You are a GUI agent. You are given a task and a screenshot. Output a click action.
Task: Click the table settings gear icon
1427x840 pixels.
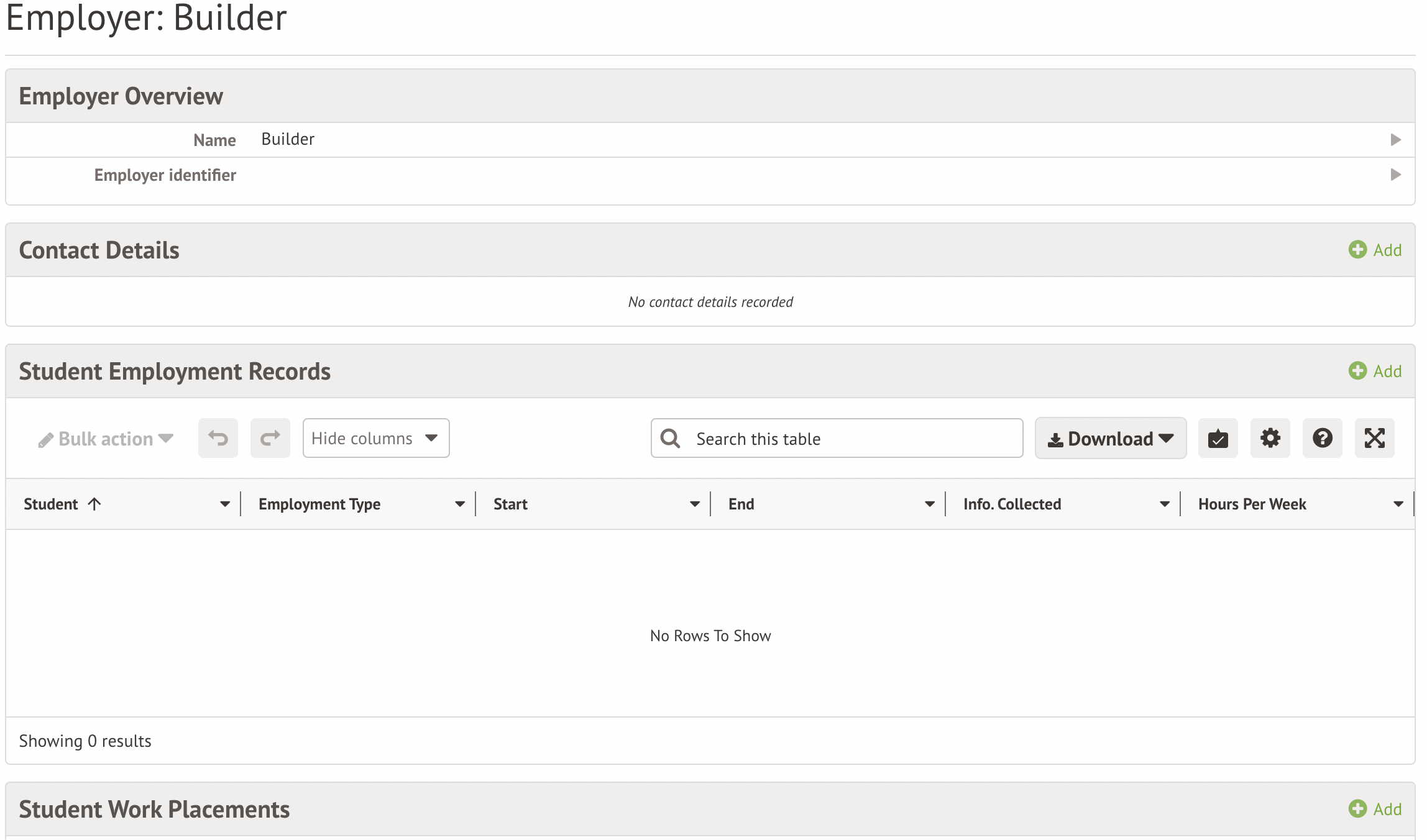coord(1270,438)
